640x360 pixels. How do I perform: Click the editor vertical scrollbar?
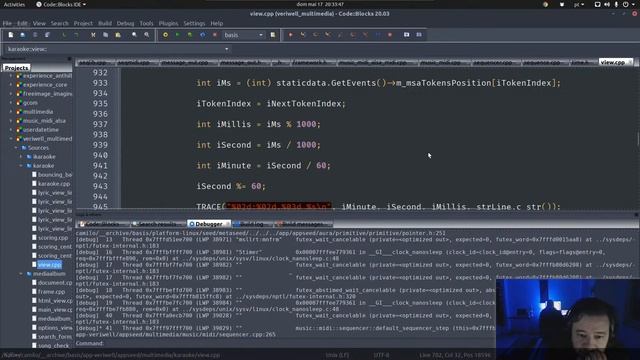click(638, 139)
